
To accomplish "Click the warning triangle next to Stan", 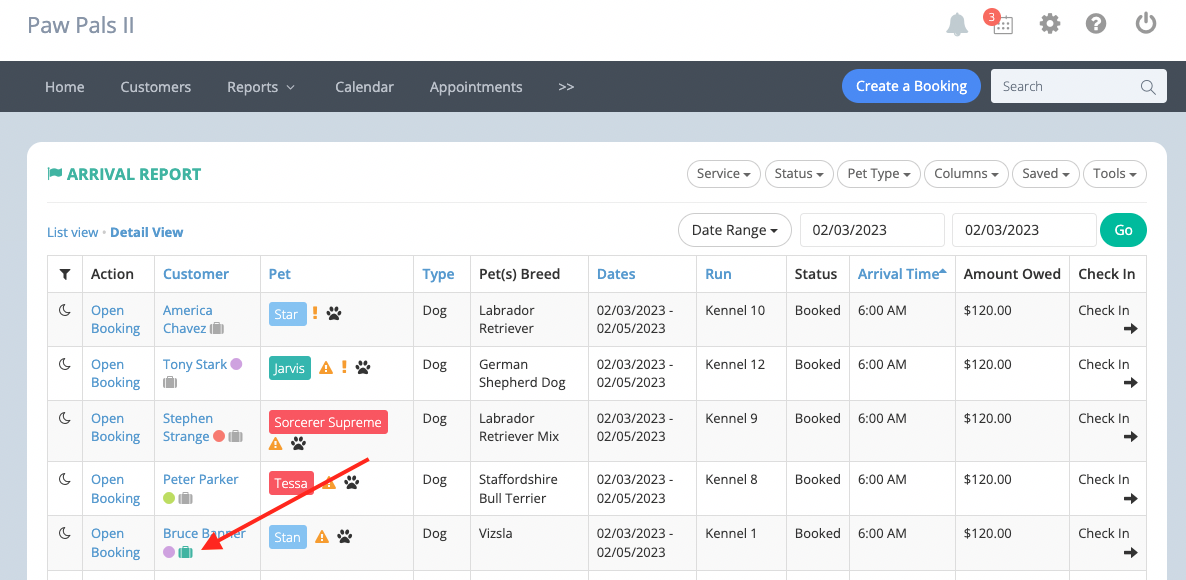I will coord(321,537).
